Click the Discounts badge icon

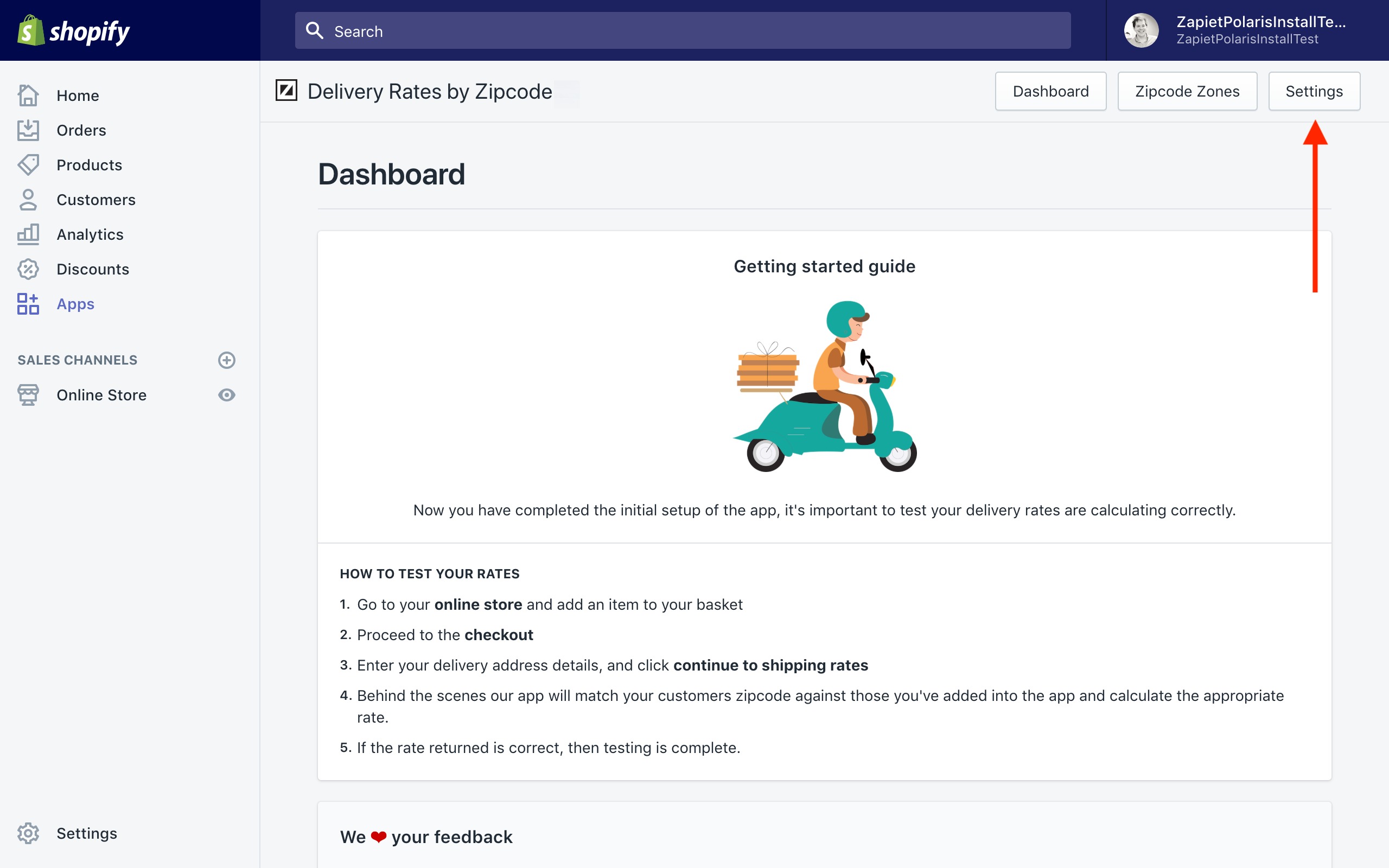pos(28,269)
